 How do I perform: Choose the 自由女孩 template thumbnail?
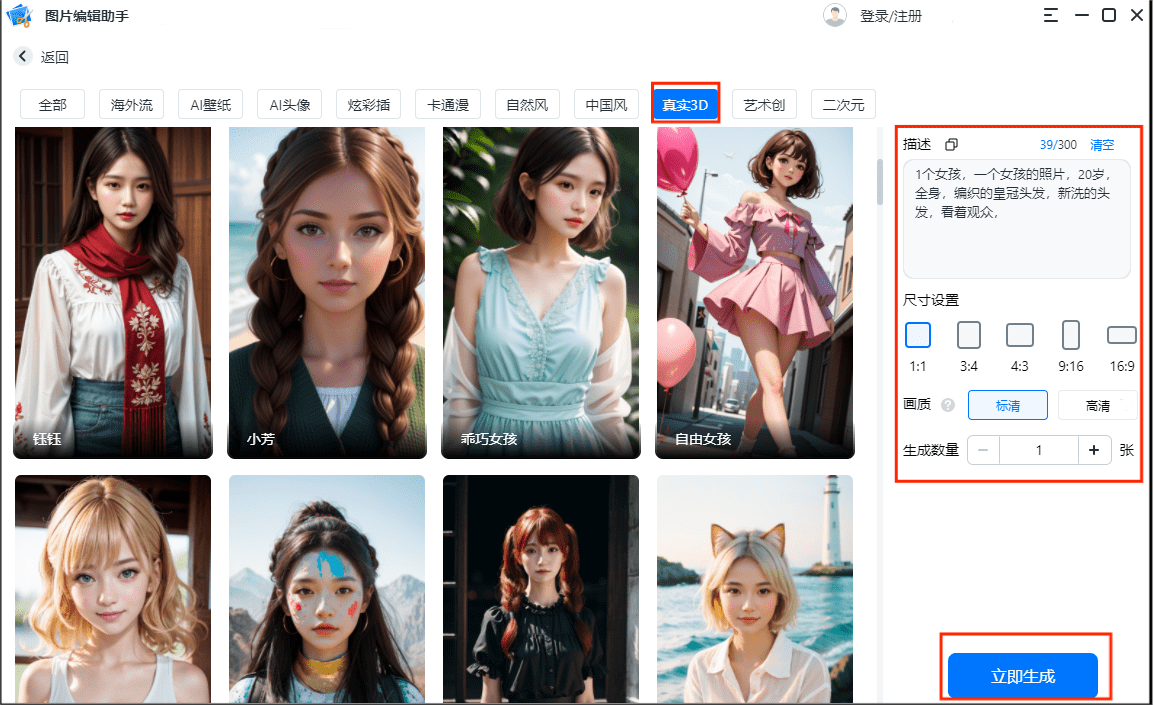755,290
